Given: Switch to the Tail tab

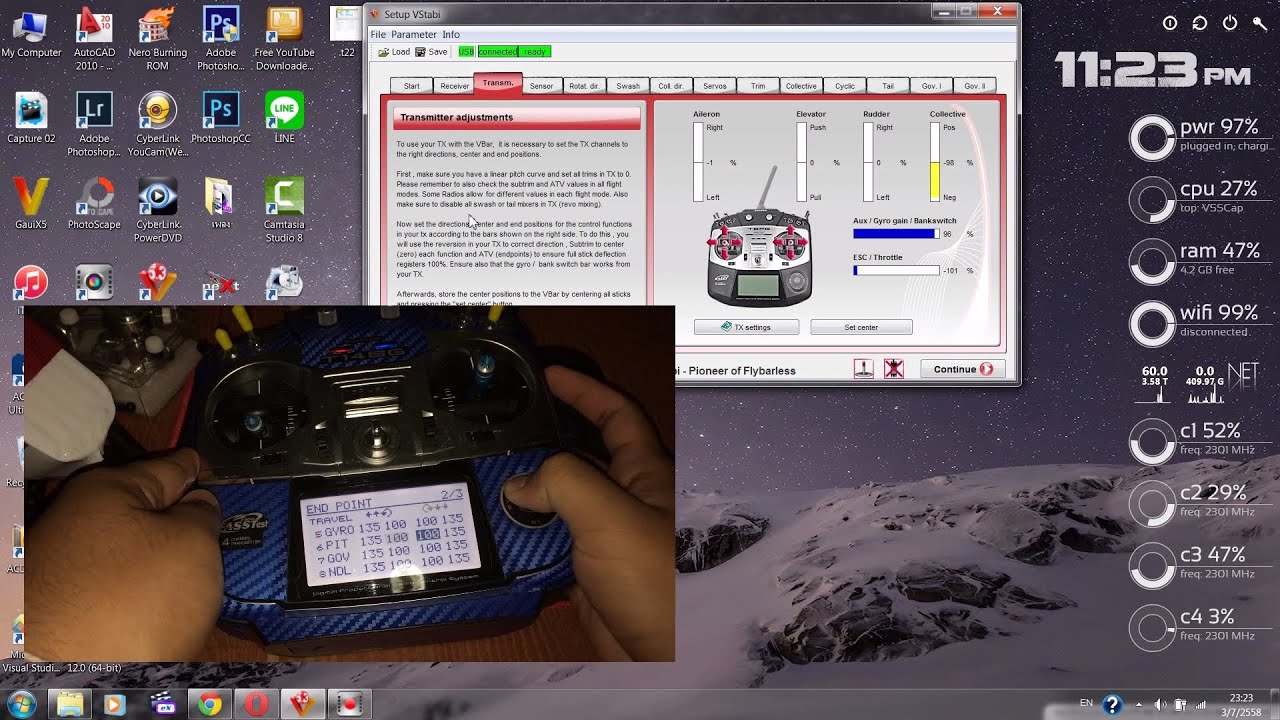Looking at the screenshot, I should [887, 86].
